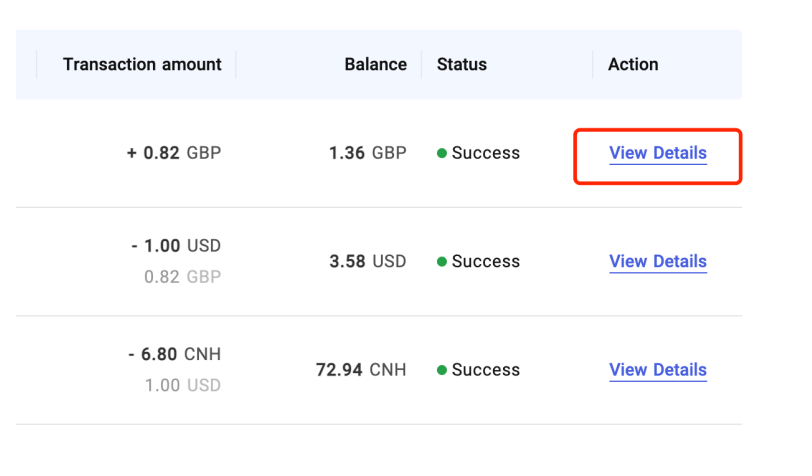Image resolution: width=812 pixels, height=476 pixels.
Task: Click the green status dot in the 3.58 USD row
Action: tap(441, 262)
